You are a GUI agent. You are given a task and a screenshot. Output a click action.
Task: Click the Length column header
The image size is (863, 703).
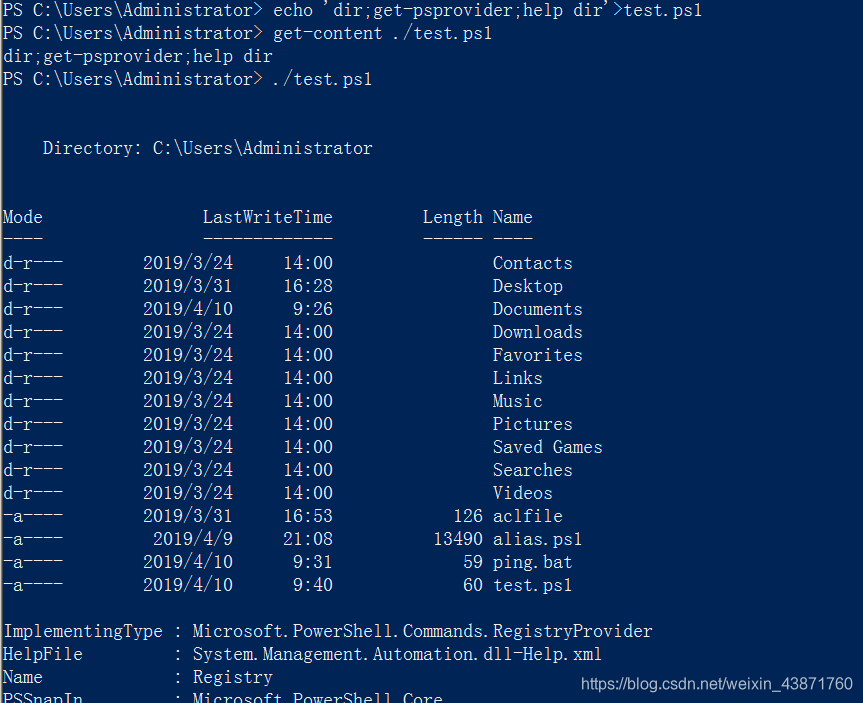pos(452,217)
